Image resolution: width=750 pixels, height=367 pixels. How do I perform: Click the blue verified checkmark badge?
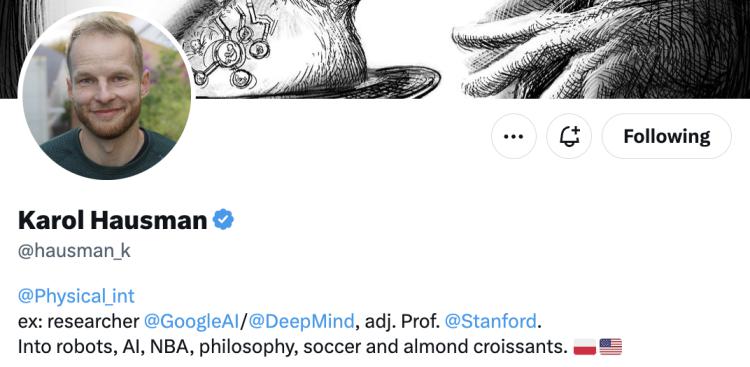click(223, 220)
